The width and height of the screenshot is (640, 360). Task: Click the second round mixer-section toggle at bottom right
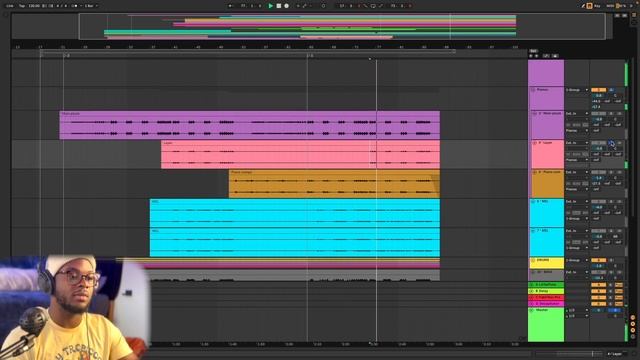point(633,324)
